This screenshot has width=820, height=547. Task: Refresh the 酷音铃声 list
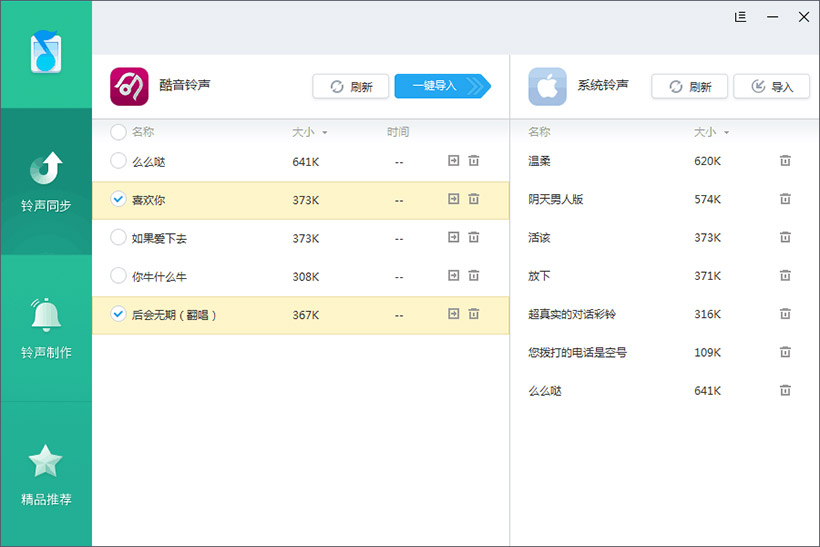tap(350, 87)
